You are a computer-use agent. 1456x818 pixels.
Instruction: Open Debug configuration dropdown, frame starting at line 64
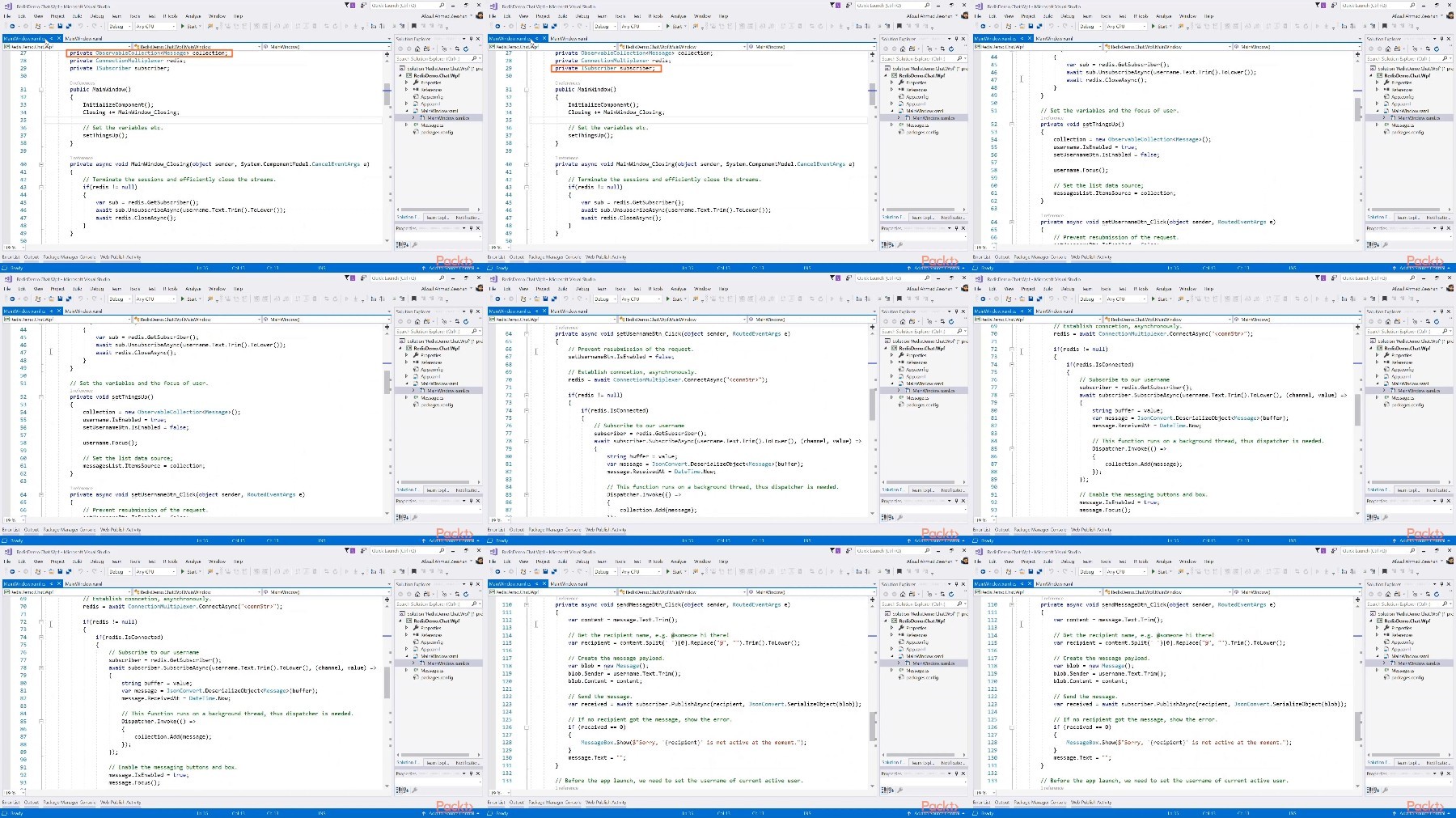(605, 299)
